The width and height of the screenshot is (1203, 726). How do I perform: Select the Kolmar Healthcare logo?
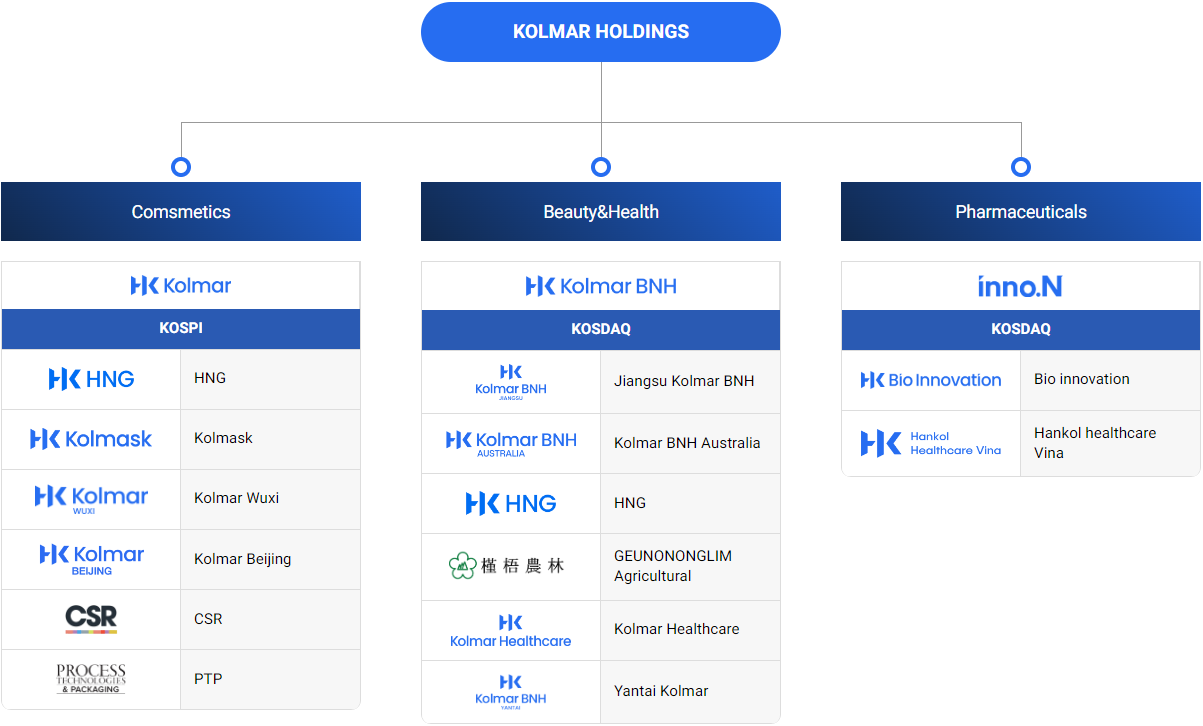[511, 631]
